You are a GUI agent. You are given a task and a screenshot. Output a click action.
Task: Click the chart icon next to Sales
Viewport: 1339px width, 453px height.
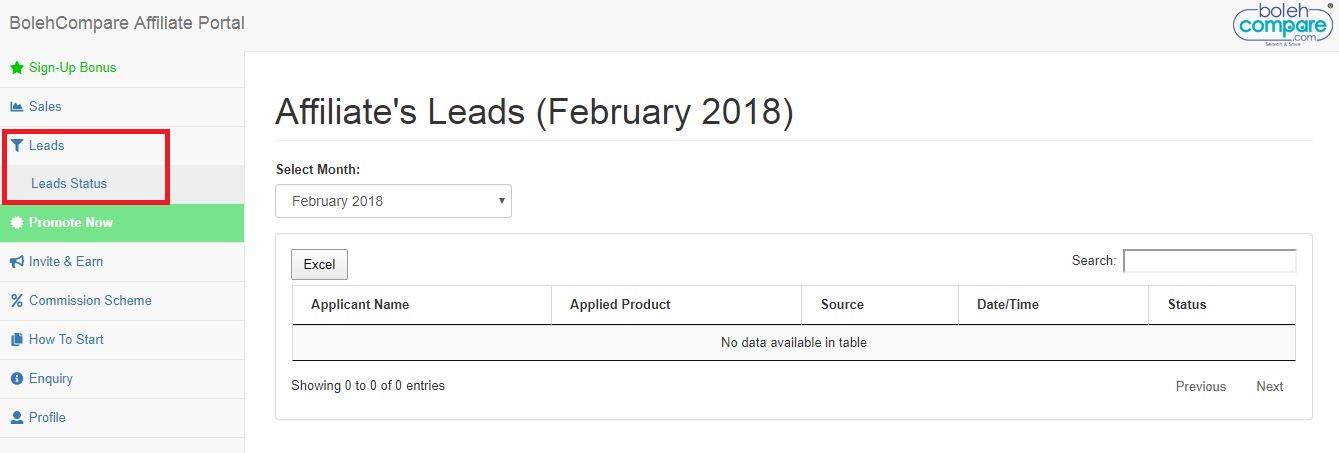[x=16, y=107]
